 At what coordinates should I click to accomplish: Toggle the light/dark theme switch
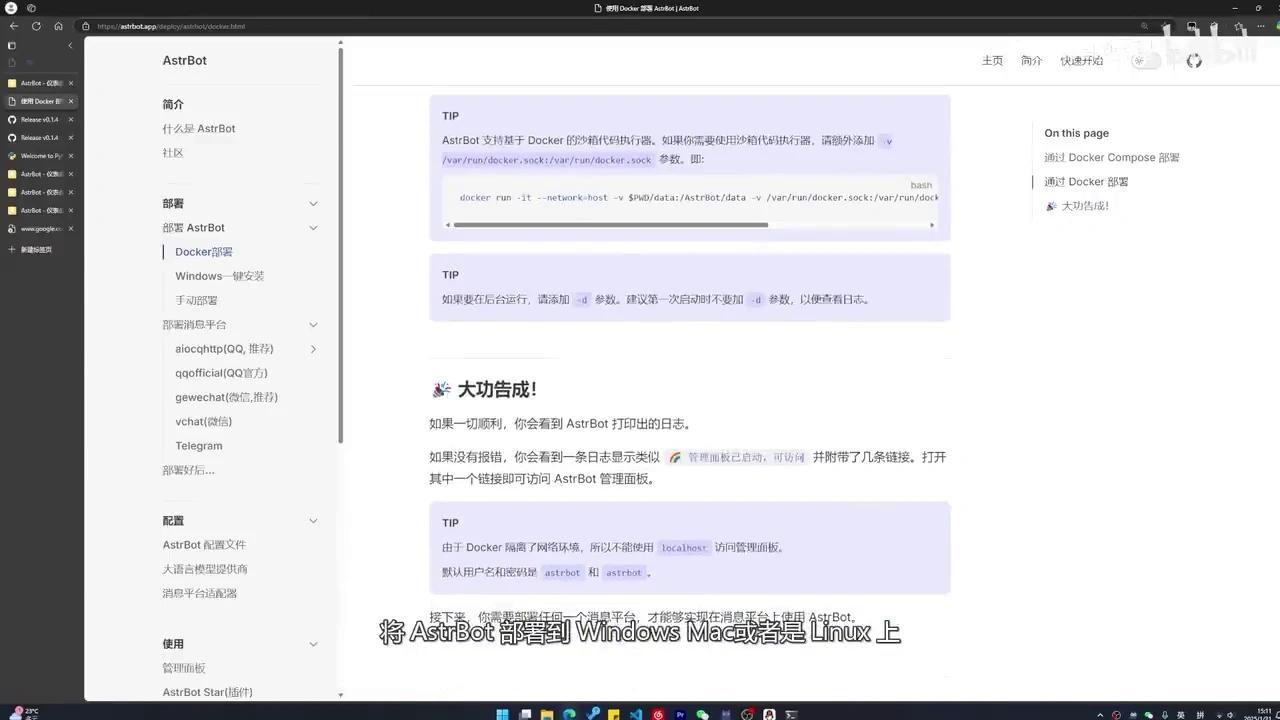pos(1146,61)
